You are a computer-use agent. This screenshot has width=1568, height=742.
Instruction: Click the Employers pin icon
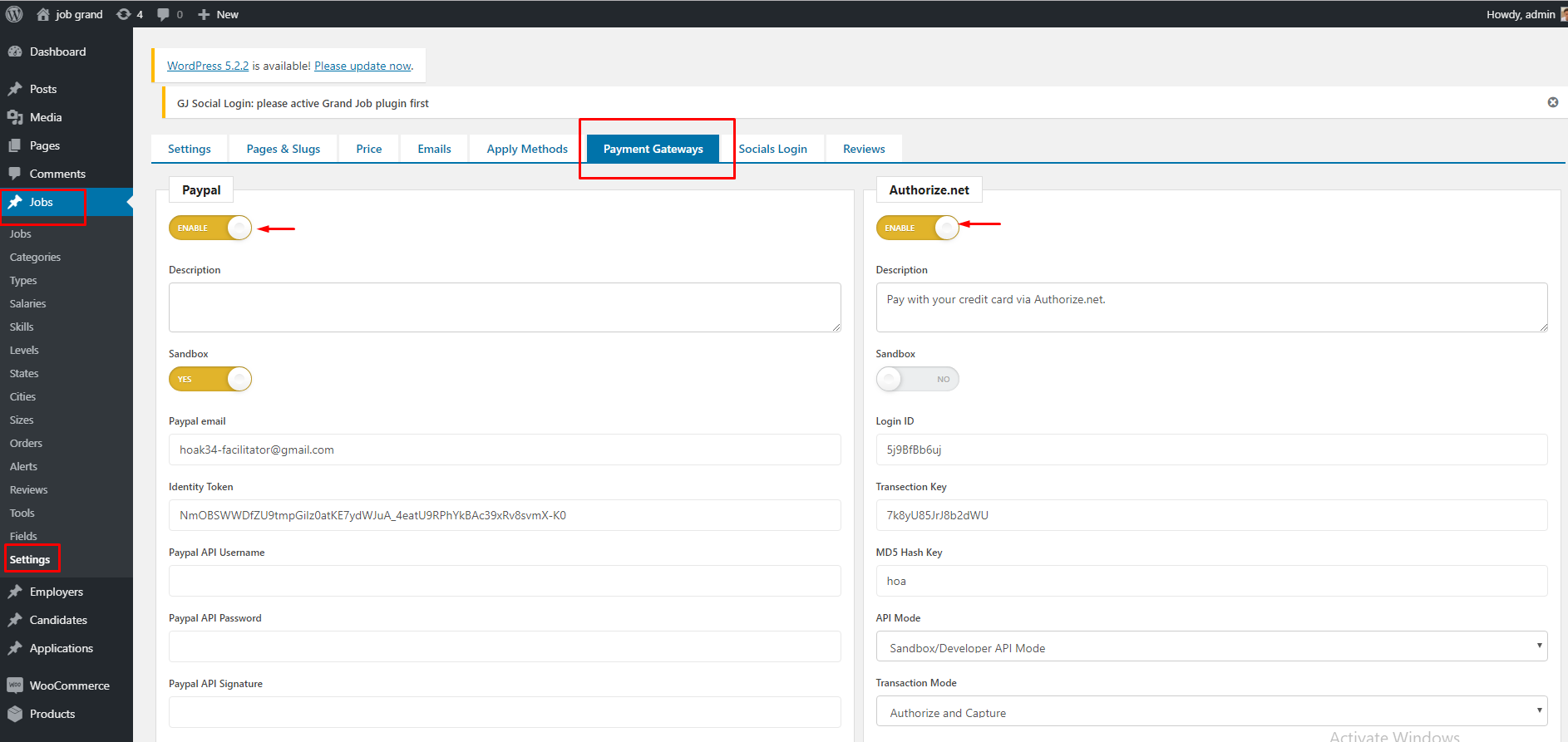(x=15, y=592)
